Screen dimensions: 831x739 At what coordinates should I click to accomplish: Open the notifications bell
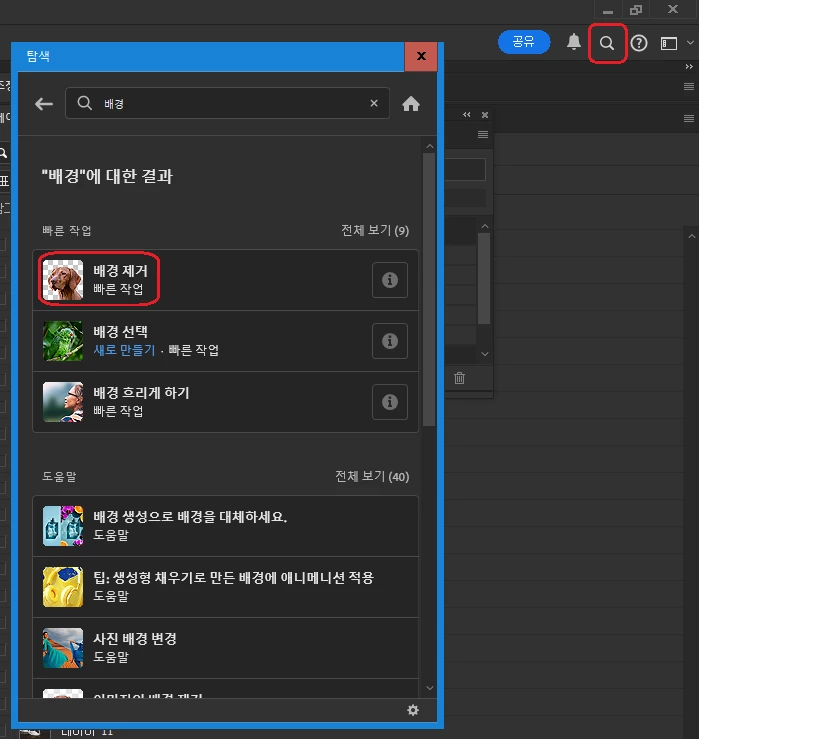click(x=573, y=42)
